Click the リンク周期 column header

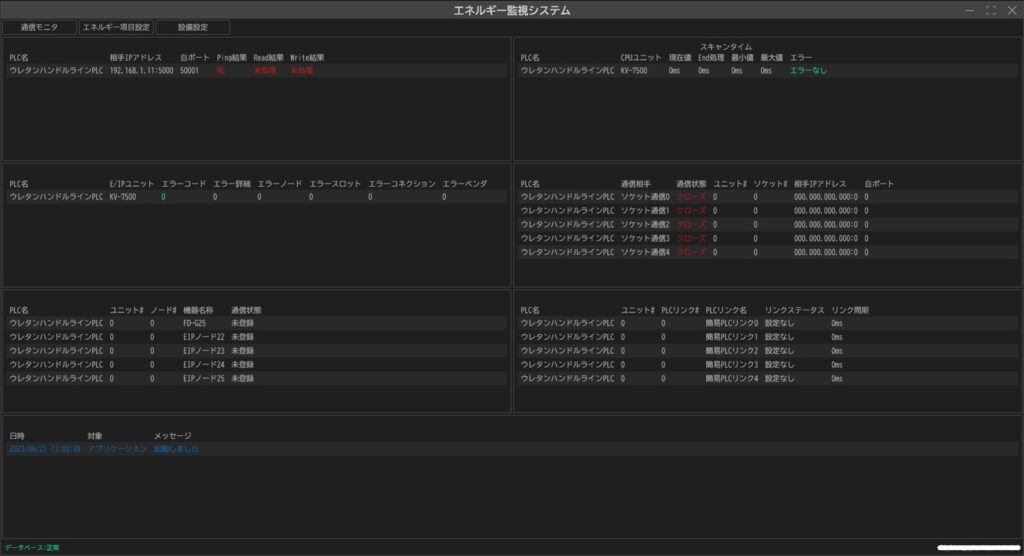pyautogui.click(x=850, y=310)
